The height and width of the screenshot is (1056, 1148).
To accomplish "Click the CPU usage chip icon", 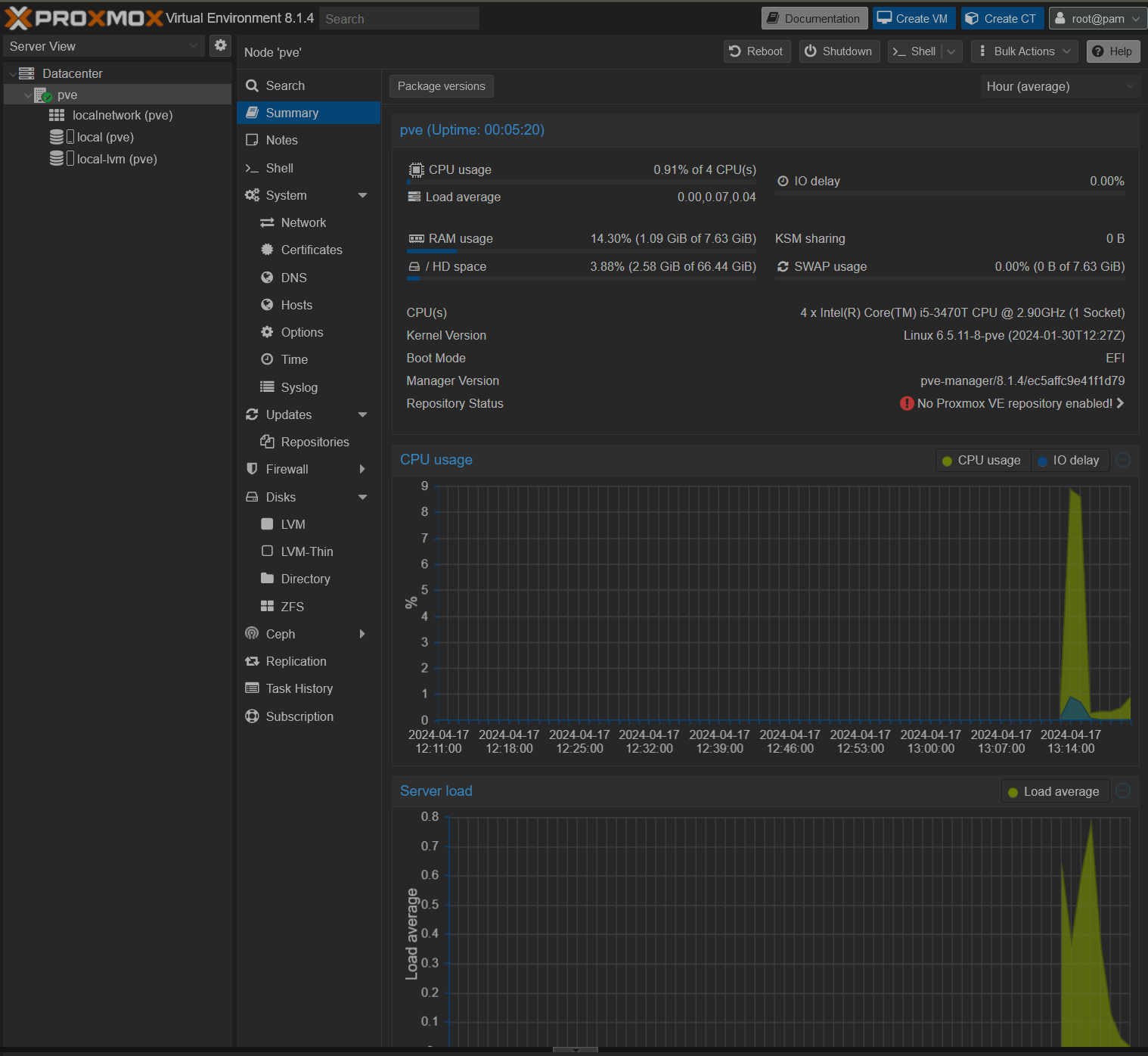I will point(416,169).
